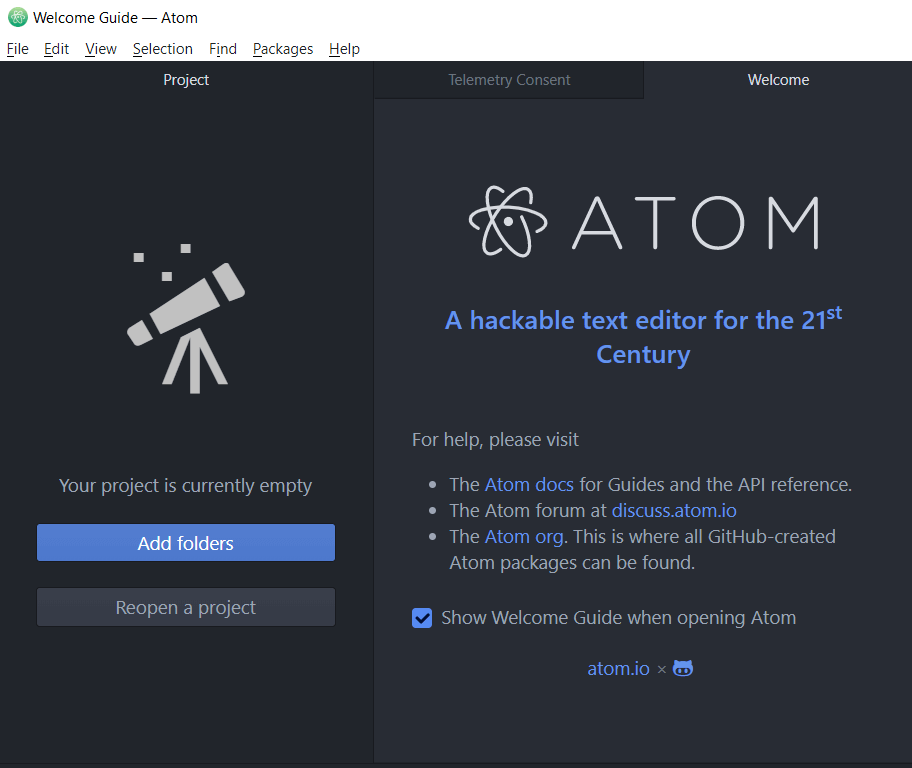The width and height of the screenshot is (912, 768).
Task: Open the Atom org link
Action: [x=523, y=537]
